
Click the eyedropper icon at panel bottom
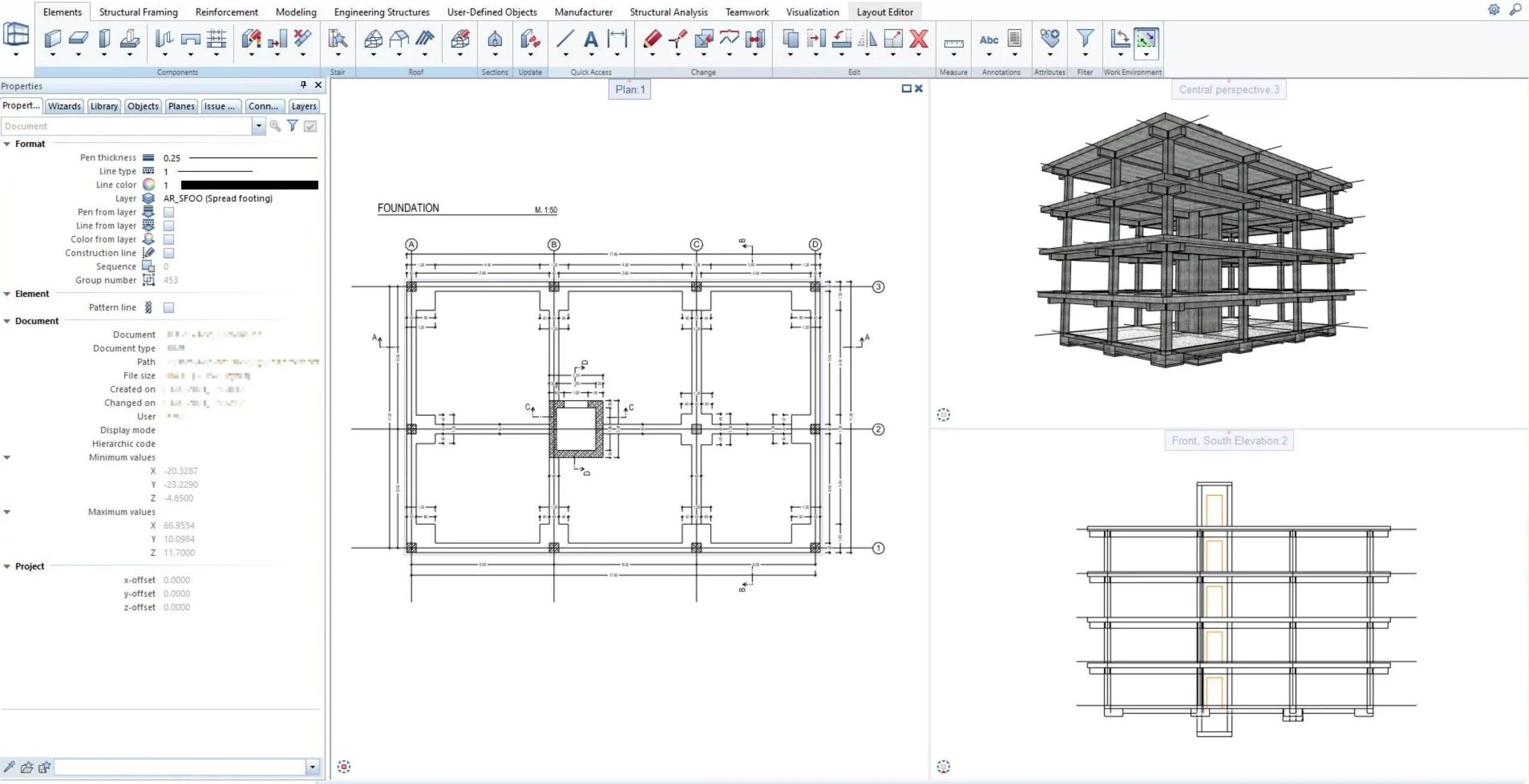pyautogui.click(x=9, y=767)
